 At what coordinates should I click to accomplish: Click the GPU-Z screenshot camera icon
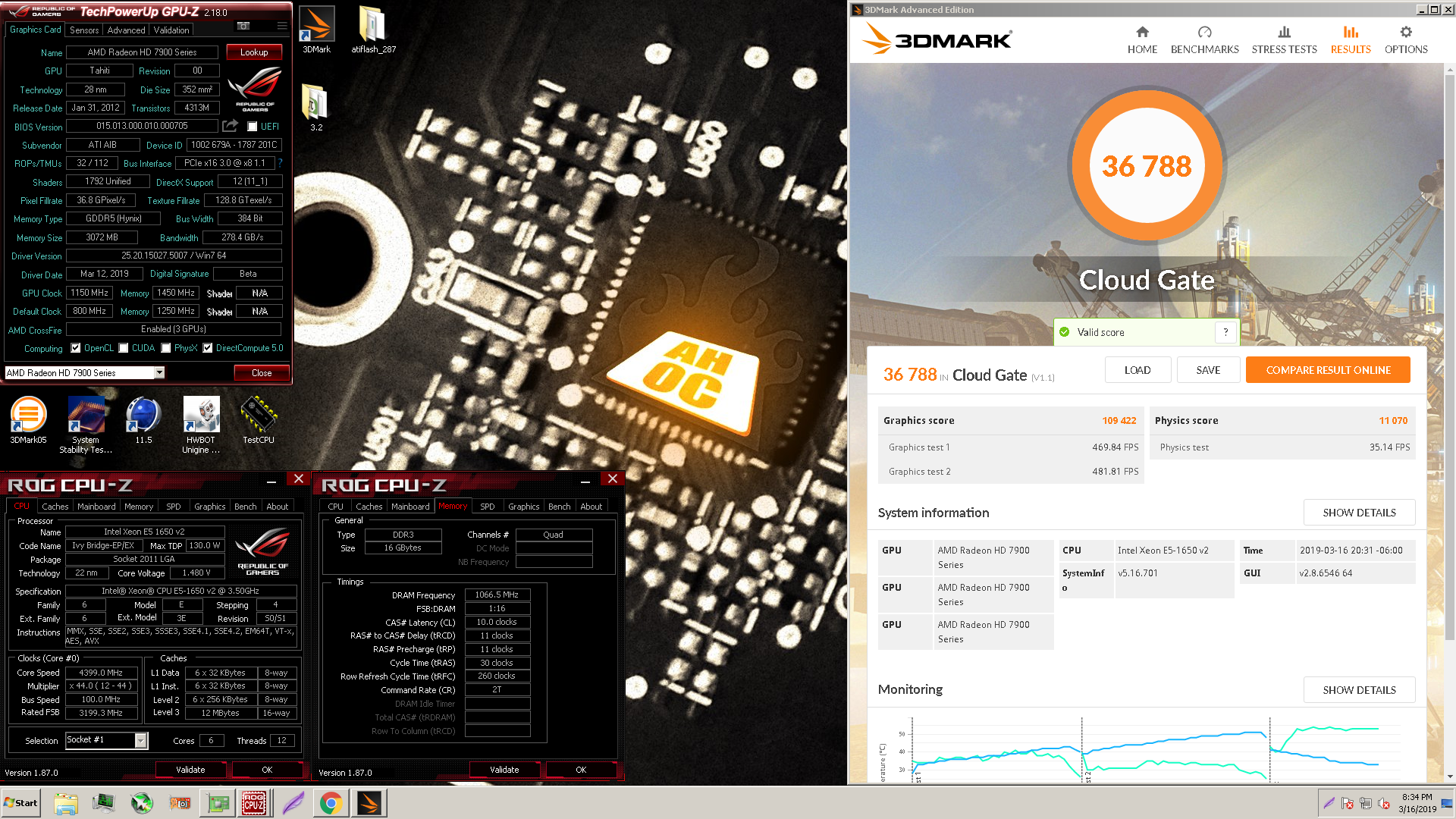[x=243, y=26]
